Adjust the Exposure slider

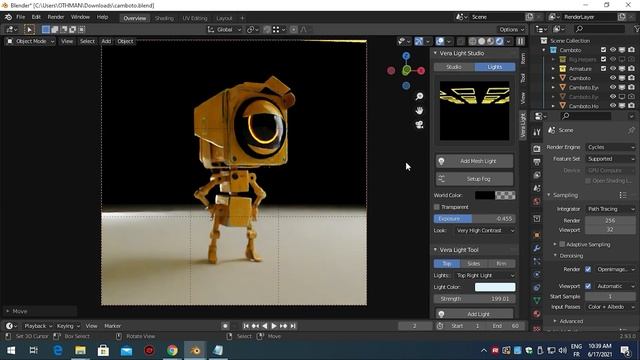tap(475, 219)
